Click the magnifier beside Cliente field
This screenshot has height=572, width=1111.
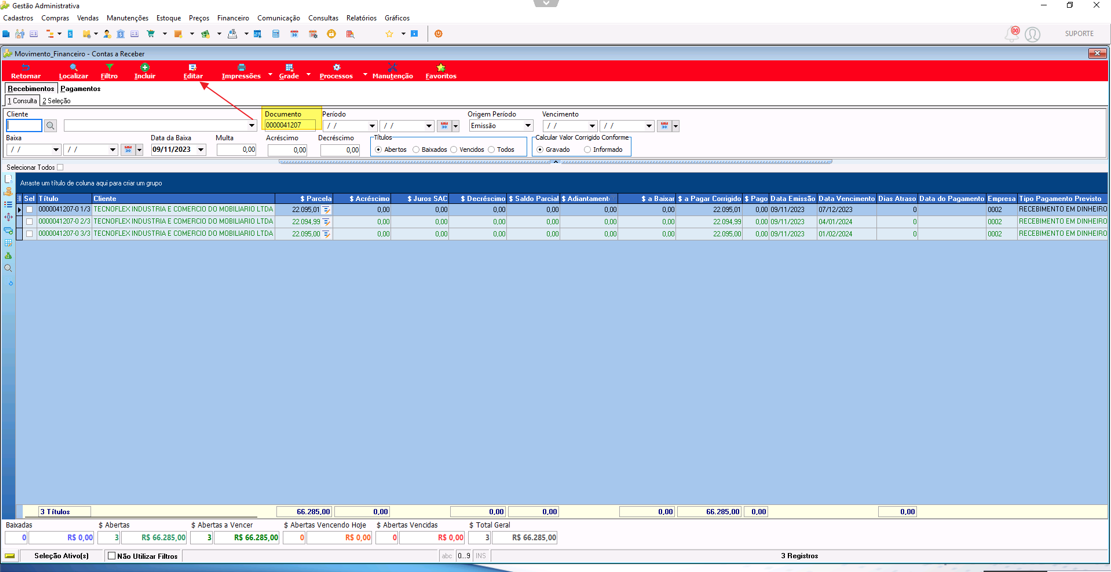(x=51, y=125)
